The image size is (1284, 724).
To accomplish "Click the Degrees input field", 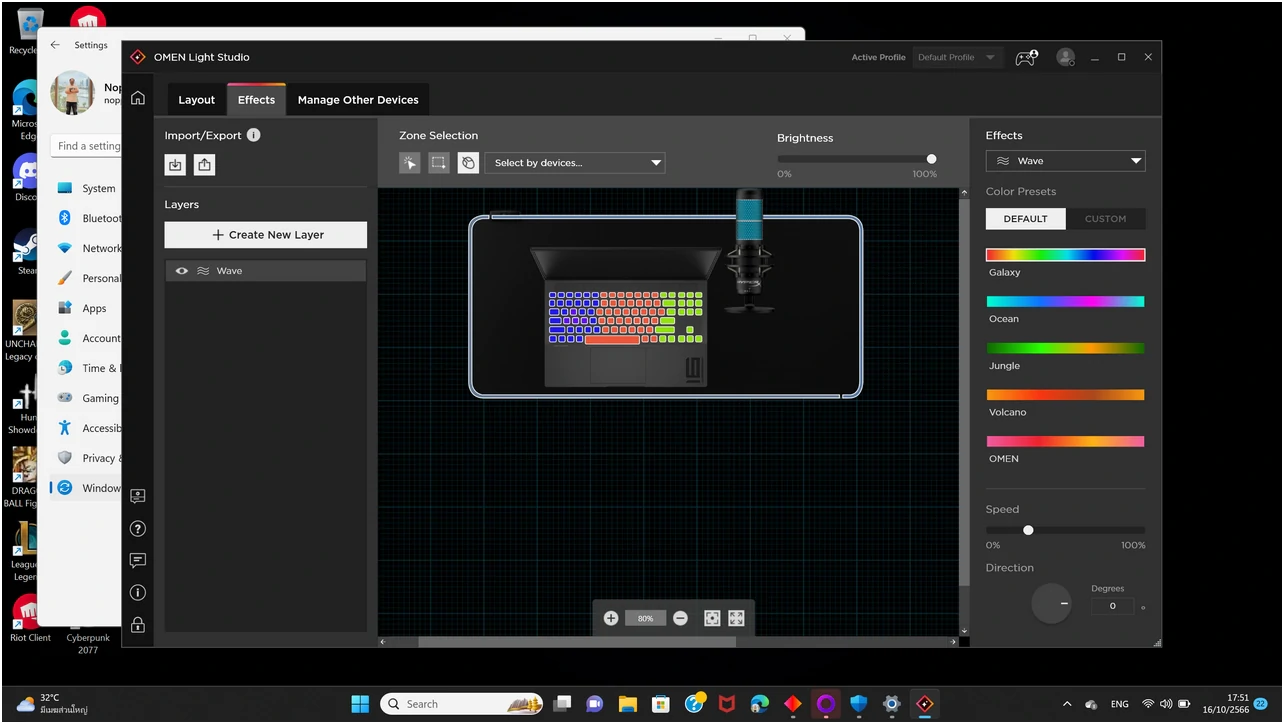I will (1112, 606).
